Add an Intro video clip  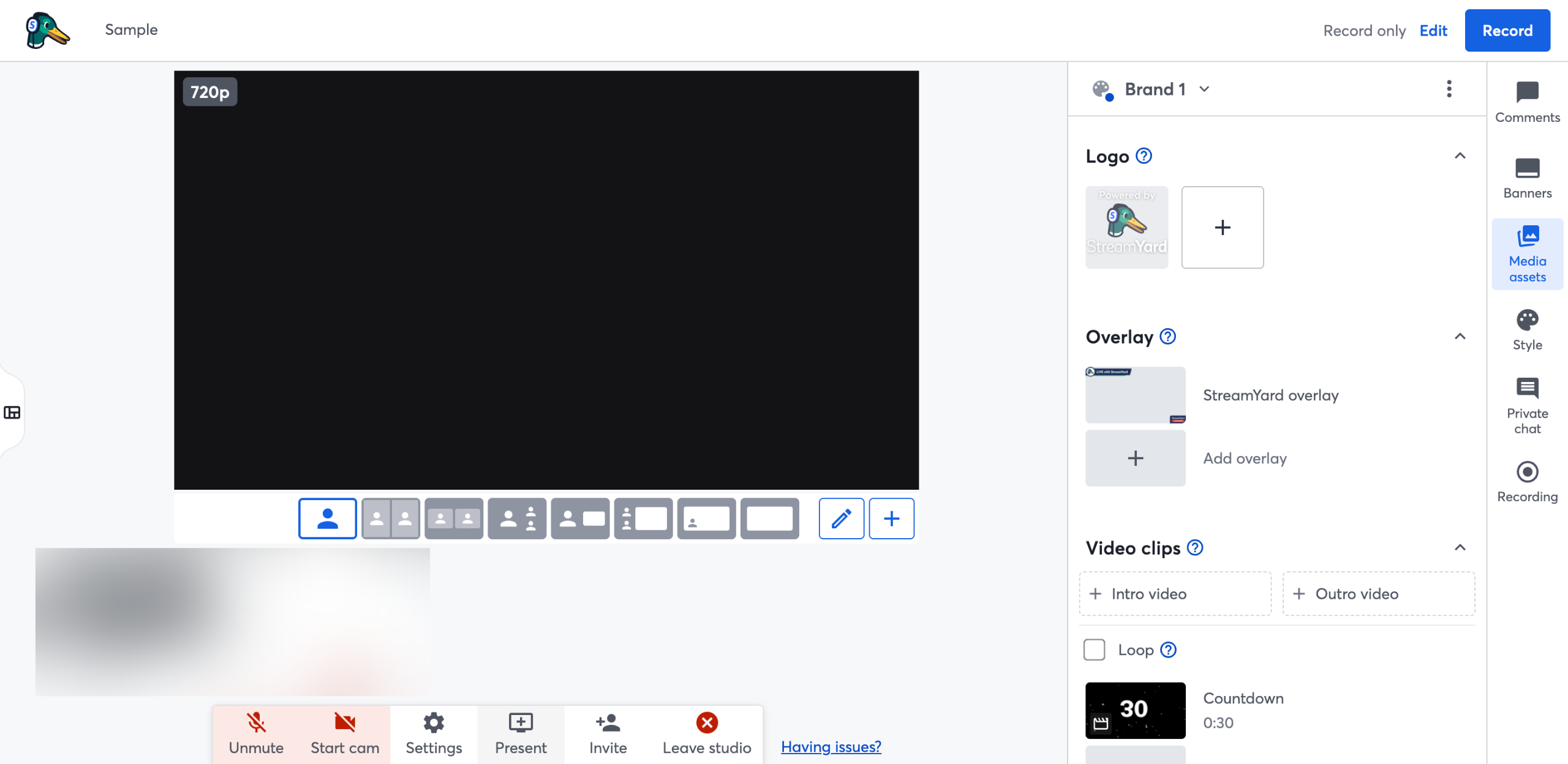(x=1175, y=594)
